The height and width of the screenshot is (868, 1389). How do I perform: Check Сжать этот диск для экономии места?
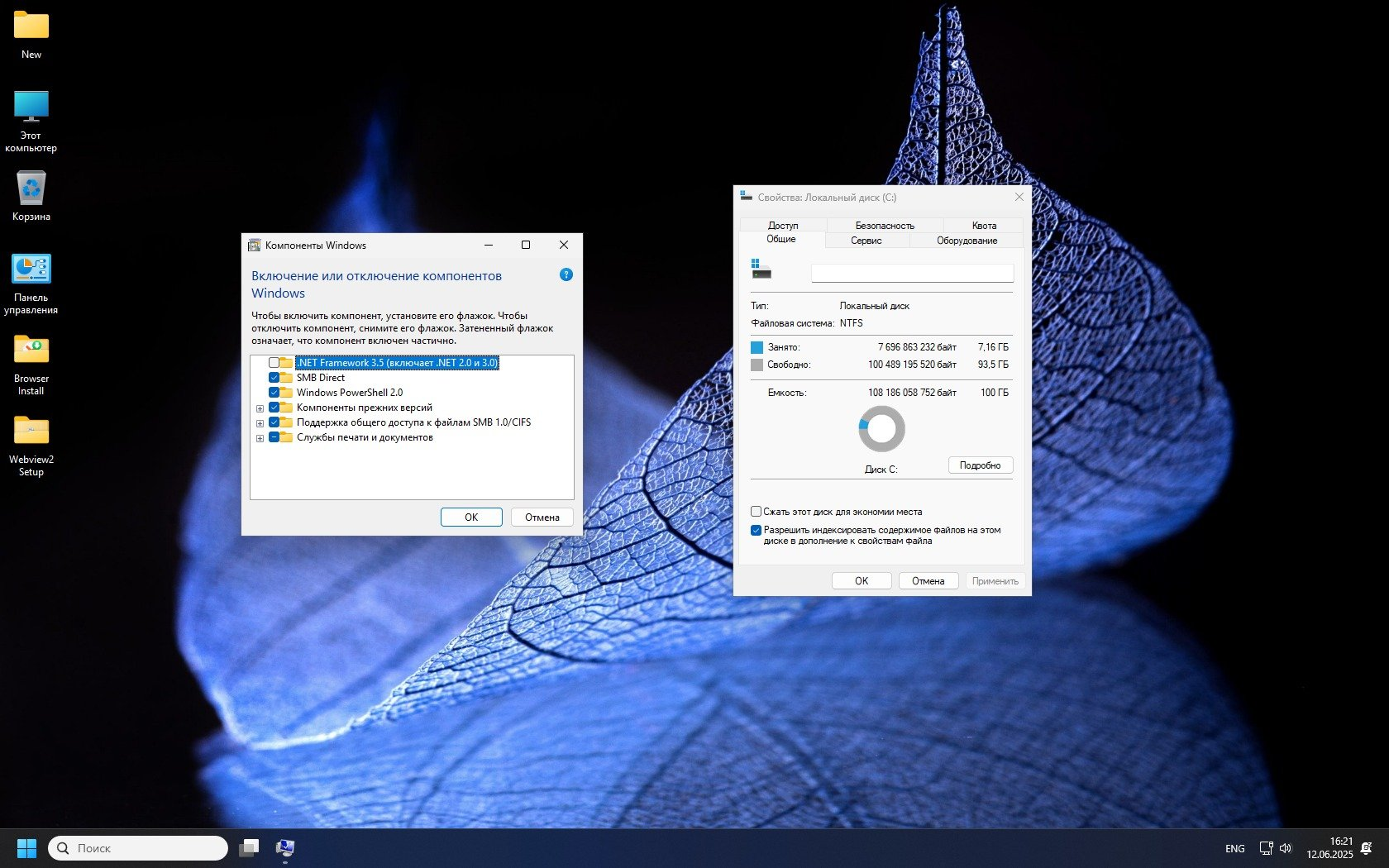(755, 511)
